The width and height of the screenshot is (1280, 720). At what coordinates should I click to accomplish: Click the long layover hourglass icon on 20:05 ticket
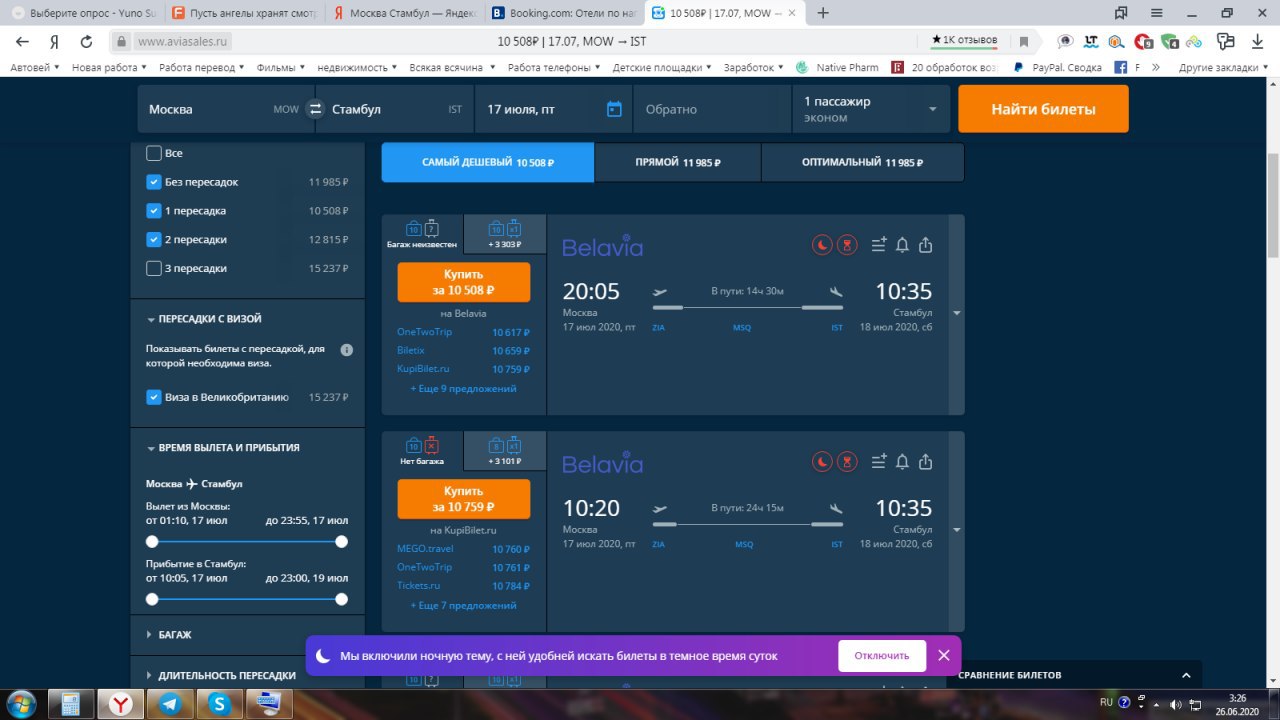pyautogui.click(x=847, y=244)
